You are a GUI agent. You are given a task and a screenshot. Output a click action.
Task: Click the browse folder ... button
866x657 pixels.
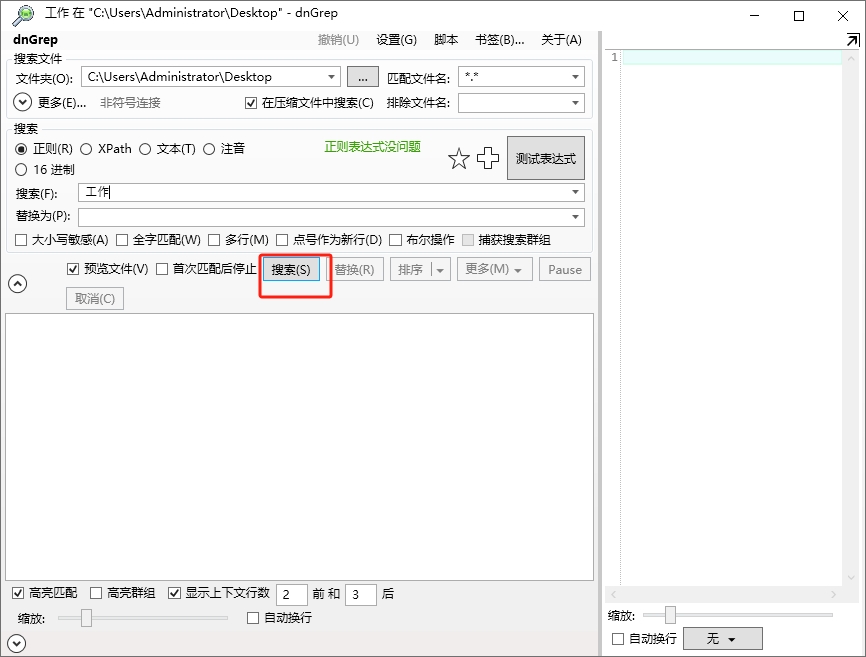(x=362, y=76)
